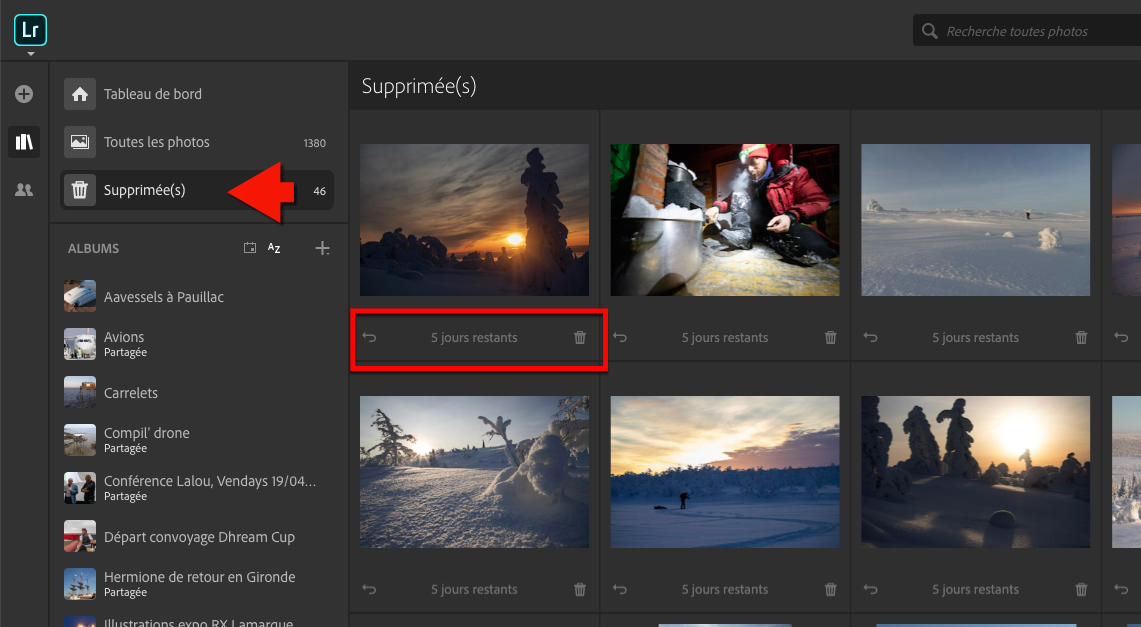Select the flat snowy plain photo
The image size is (1141, 627).
[x=976, y=220]
